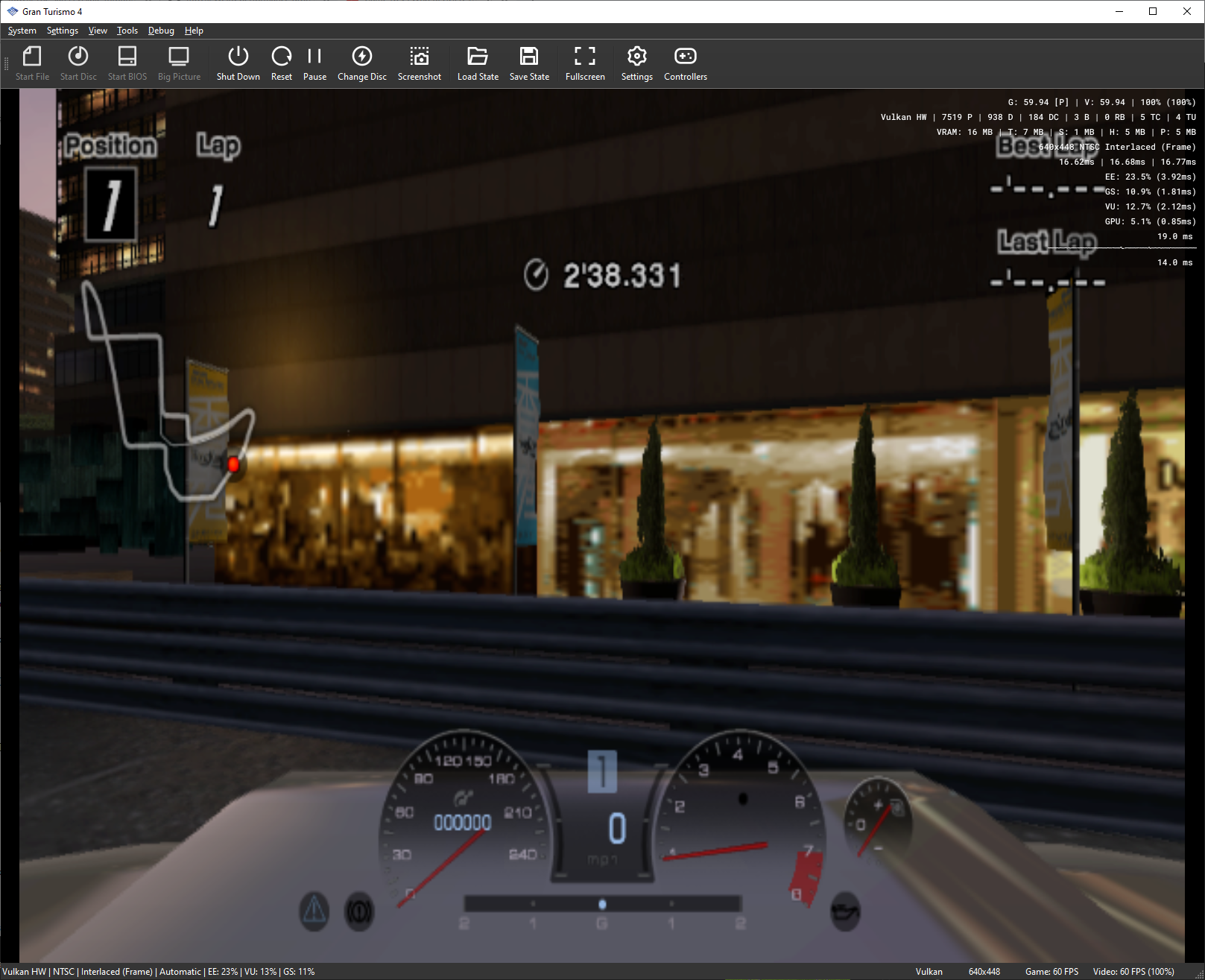Open the Settings menu in menu bar
The height and width of the screenshot is (980, 1205).
[x=63, y=31]
